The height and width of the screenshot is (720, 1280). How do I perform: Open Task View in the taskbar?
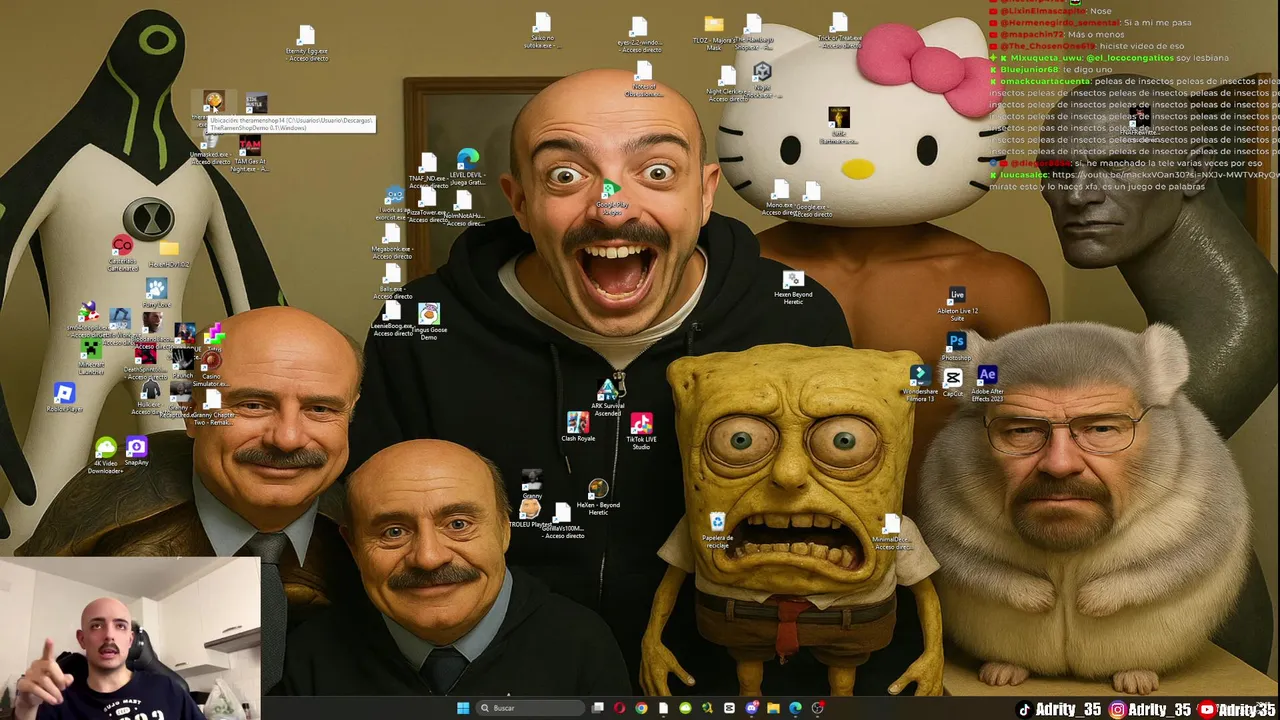click(598, 708)
